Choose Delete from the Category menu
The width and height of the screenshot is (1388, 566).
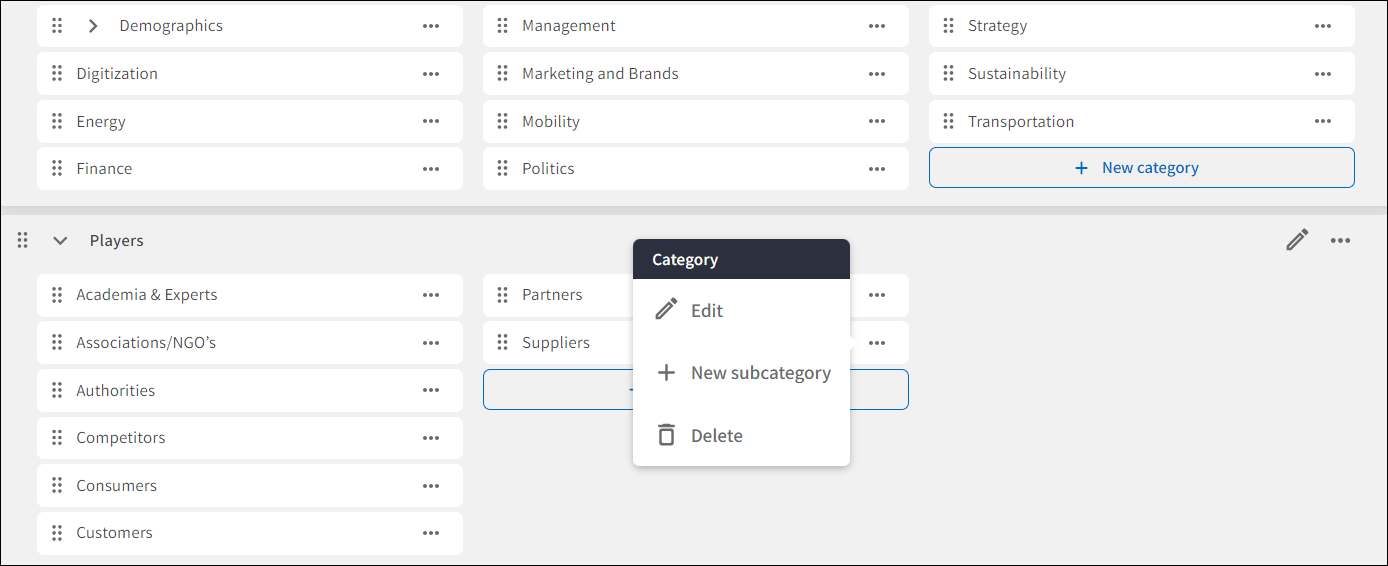(716, 436)
